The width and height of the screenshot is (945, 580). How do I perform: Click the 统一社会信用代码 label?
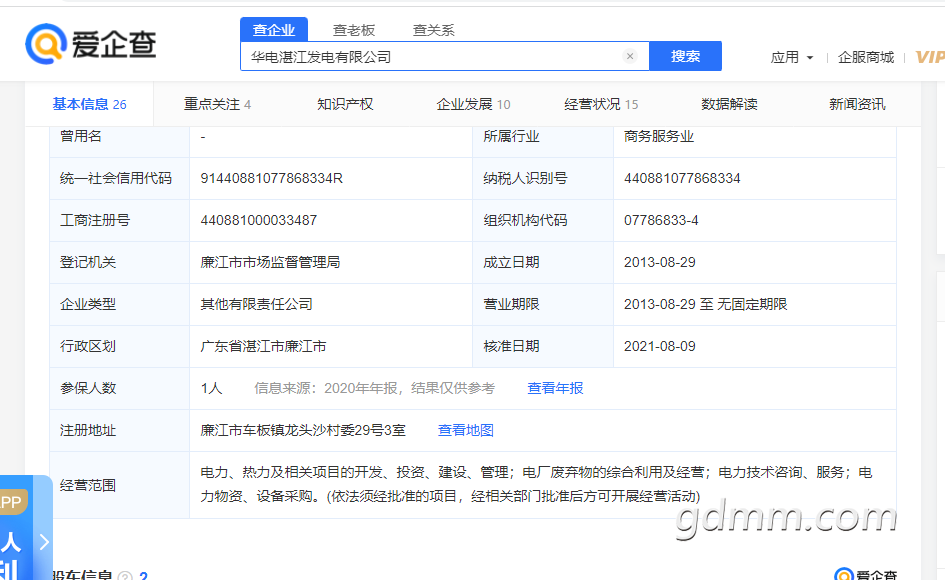click(116, 178)
